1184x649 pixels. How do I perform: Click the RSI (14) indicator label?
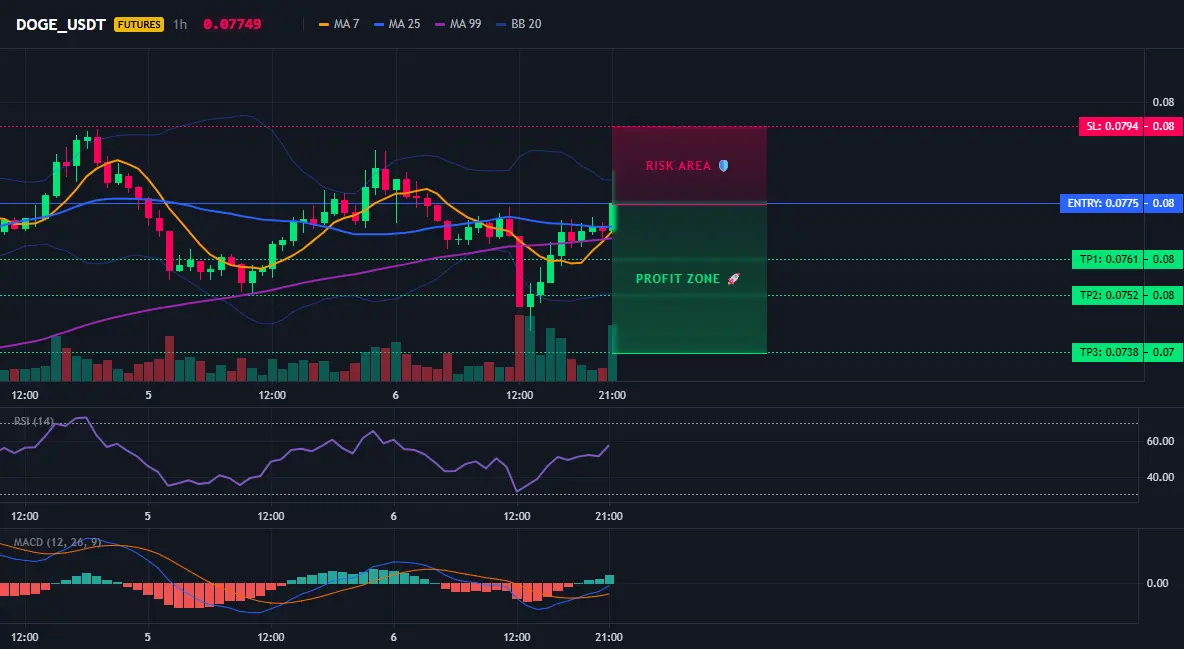point(34,421)
